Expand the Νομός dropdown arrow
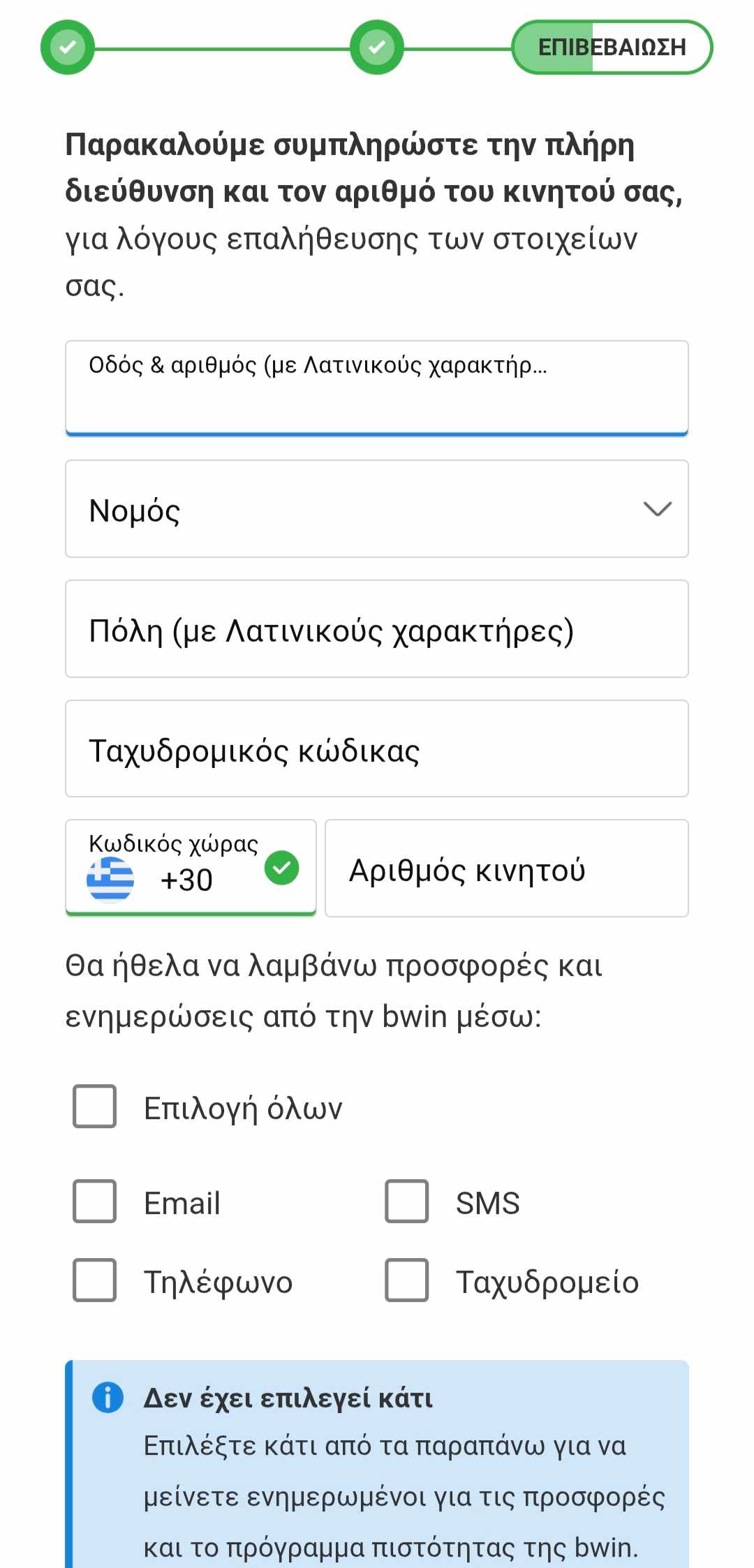754x1568 pixels. tap(658, 509)
